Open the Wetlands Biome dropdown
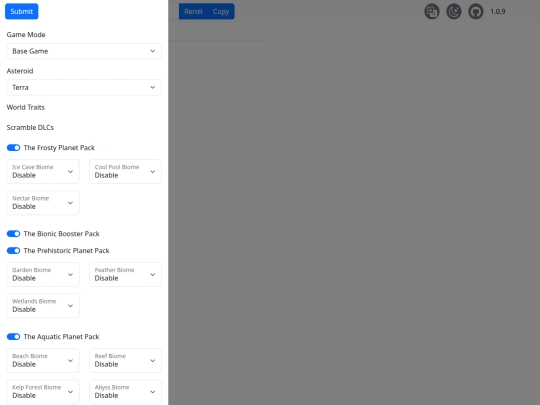Viewport: 540px width, 405px height. [x=43, y=305]
